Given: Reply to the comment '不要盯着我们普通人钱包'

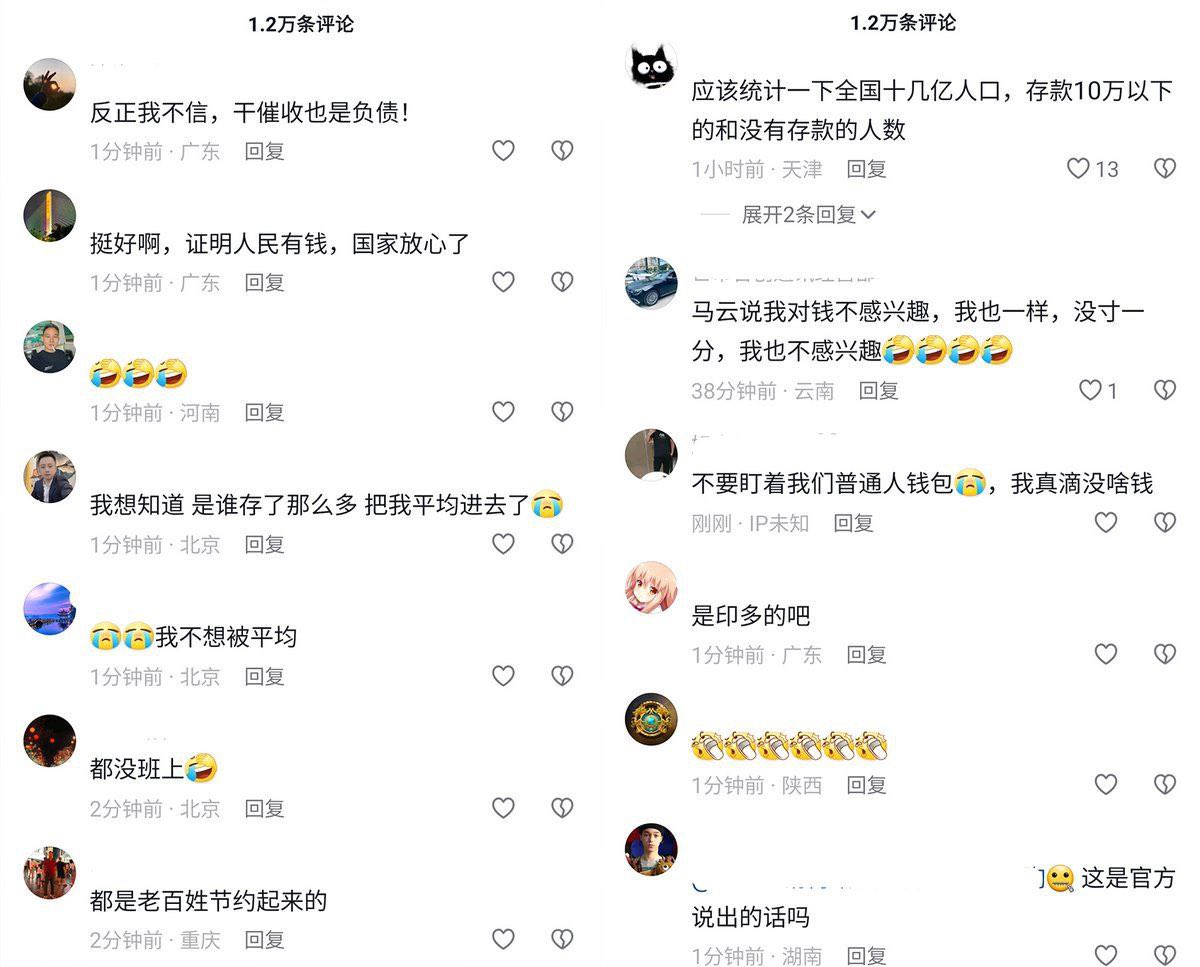Looking at the screenshot, I should click(854, 522).
